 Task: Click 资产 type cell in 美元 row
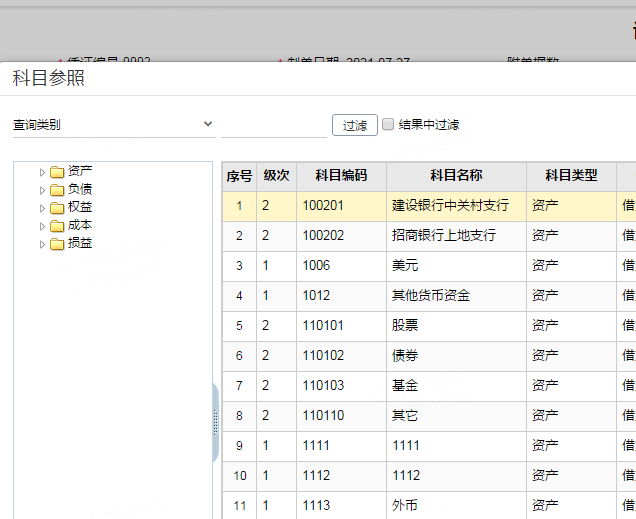click(571, 266)
